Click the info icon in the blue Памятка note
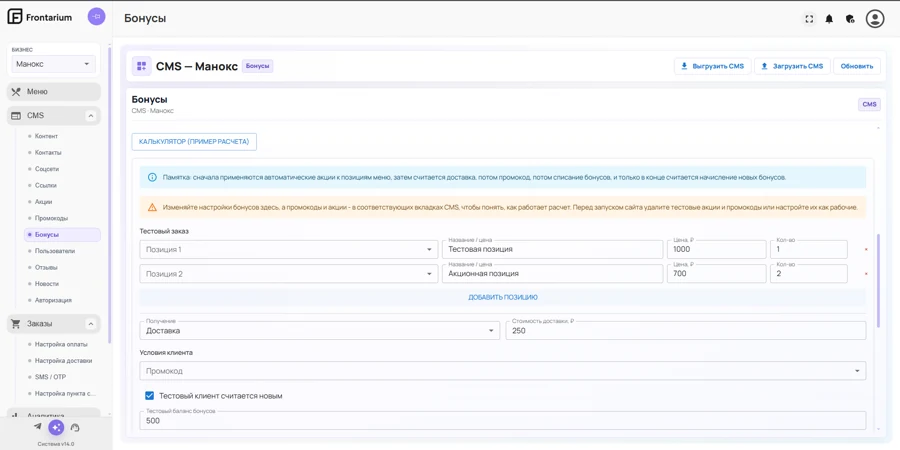 tap(152, 177)
